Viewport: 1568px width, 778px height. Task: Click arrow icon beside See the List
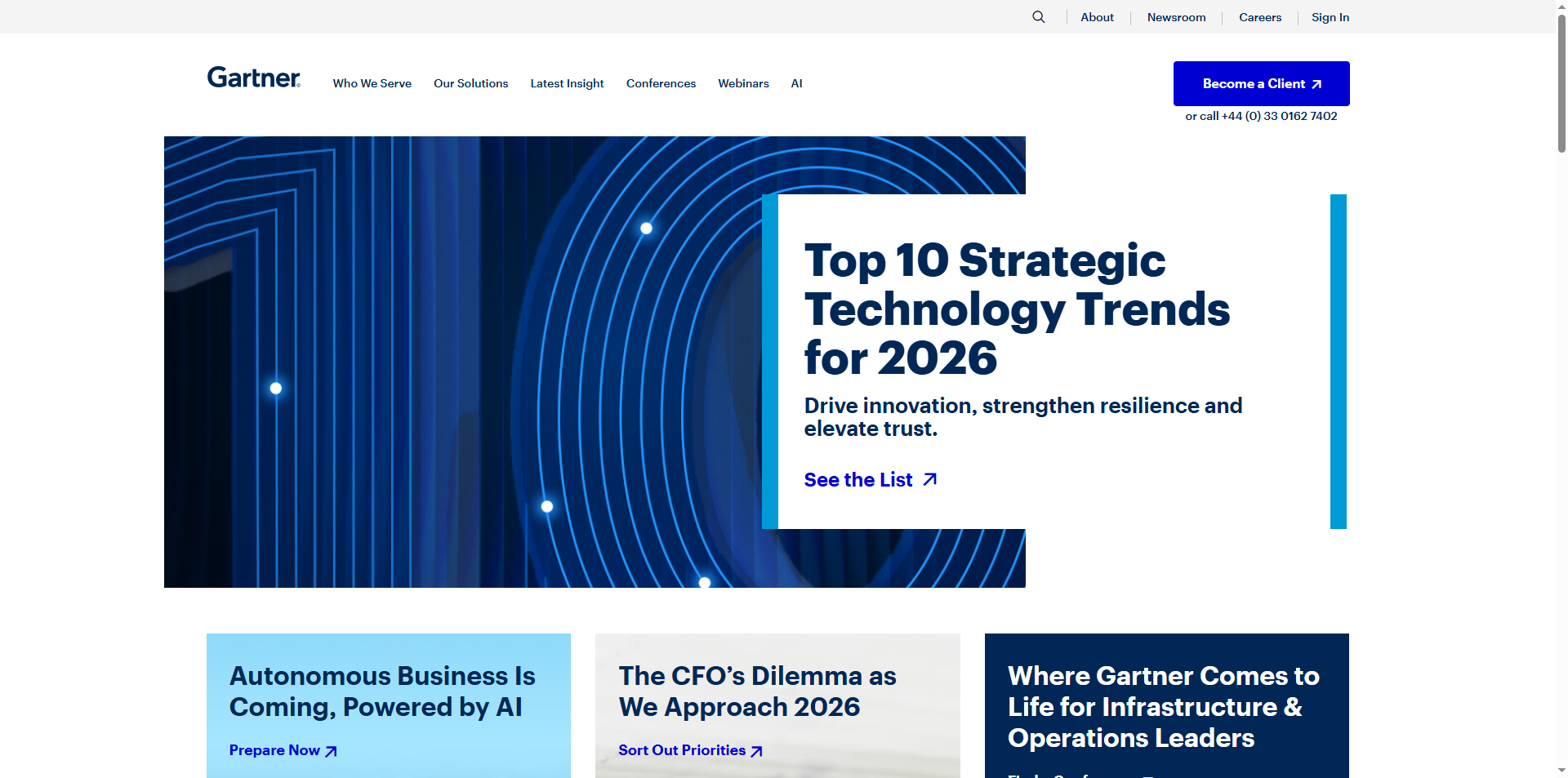pyautogui.click(x=929, y=480)
